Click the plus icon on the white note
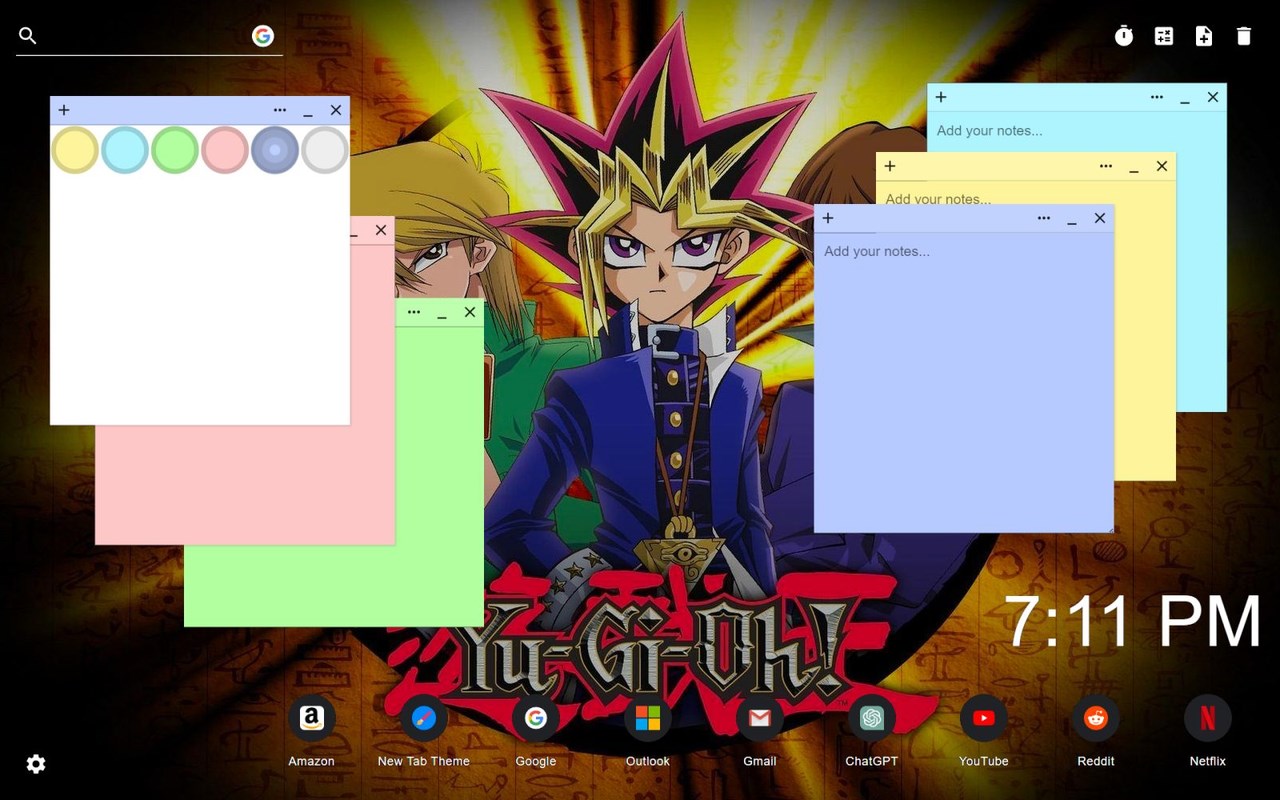1280x800 pixels. coord(64,110)
